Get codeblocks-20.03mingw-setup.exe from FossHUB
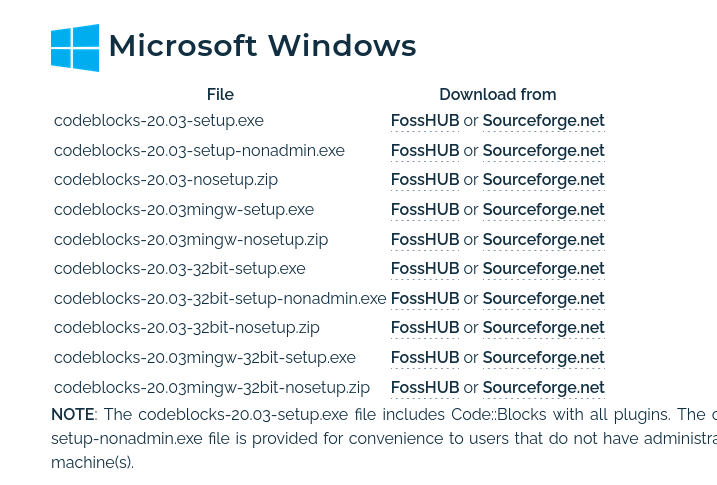717x485 pixels. [x=425, y=209]
